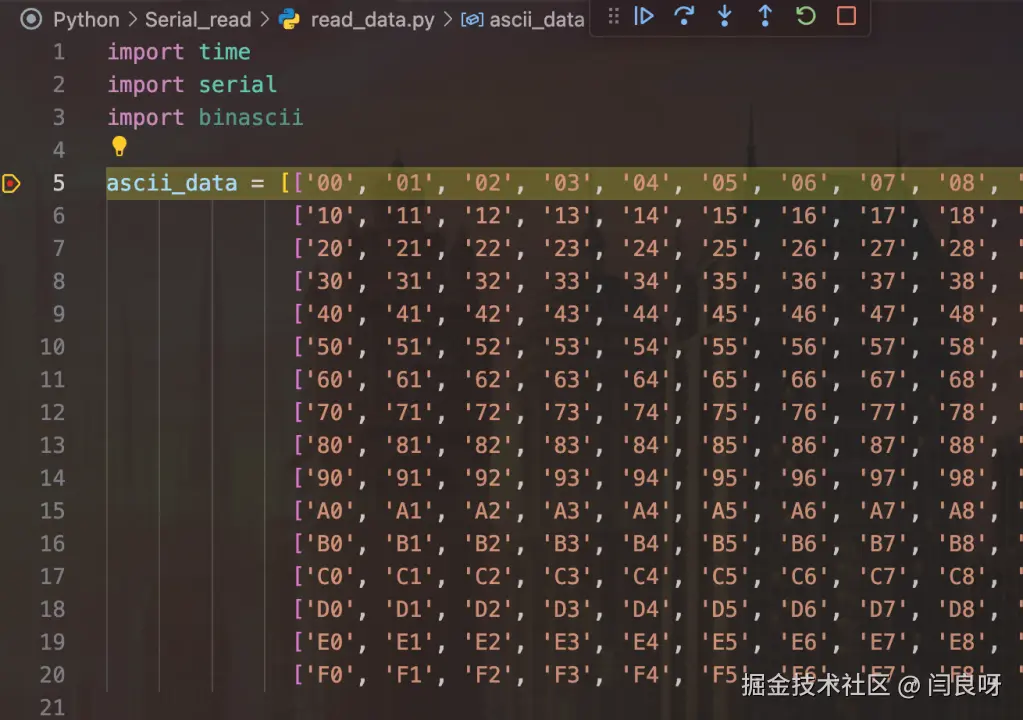Click the '44' string on line 9
This screenshot has height=720, width=1023.
[x=646, y=314]
